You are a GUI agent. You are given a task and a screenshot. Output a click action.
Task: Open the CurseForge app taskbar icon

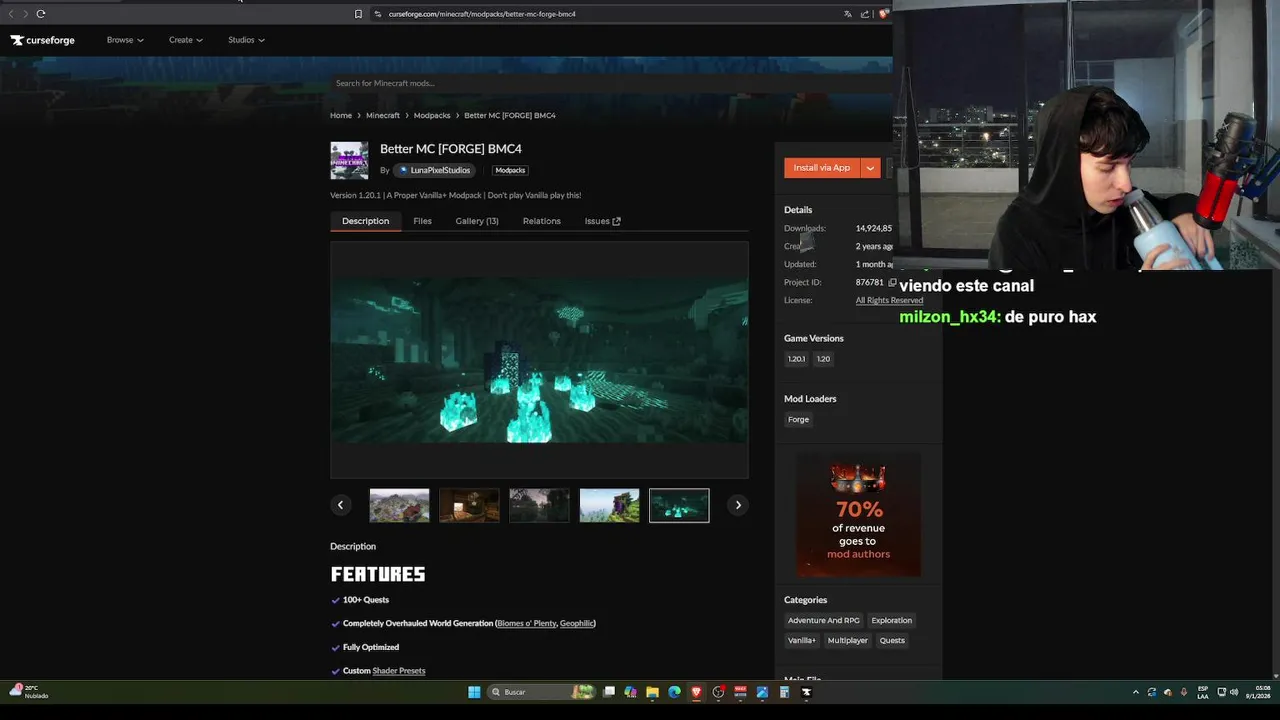(806, 692)
